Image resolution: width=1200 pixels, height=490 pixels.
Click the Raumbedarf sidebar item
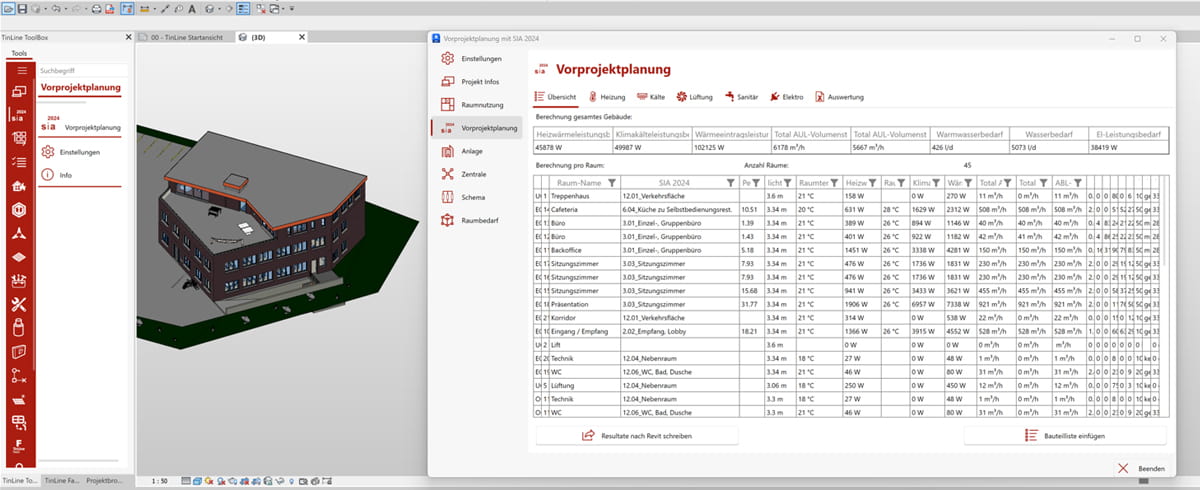tap(481, 220)
